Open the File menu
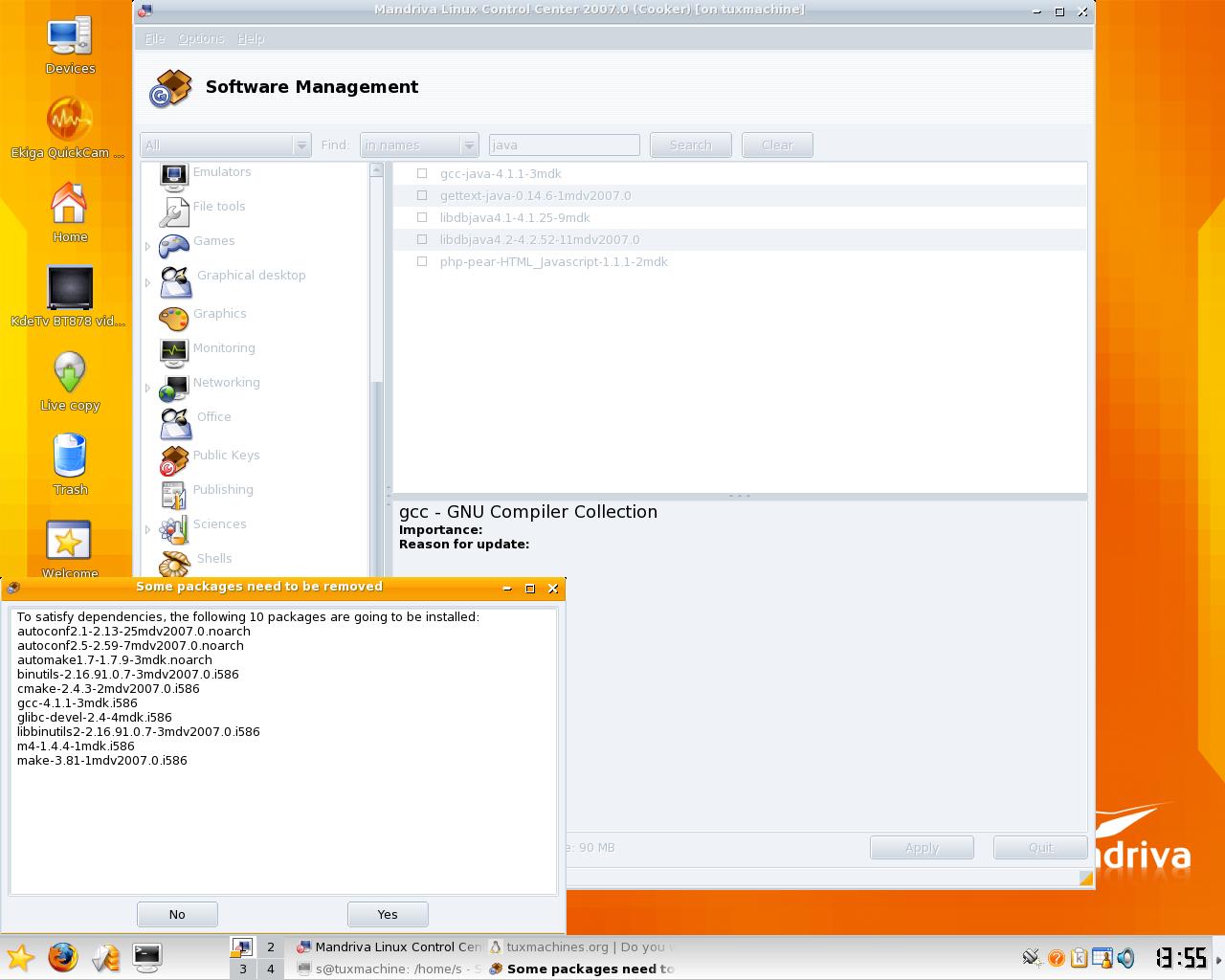This screenshot has width=1225, height=980. click(x=155, y=38)
